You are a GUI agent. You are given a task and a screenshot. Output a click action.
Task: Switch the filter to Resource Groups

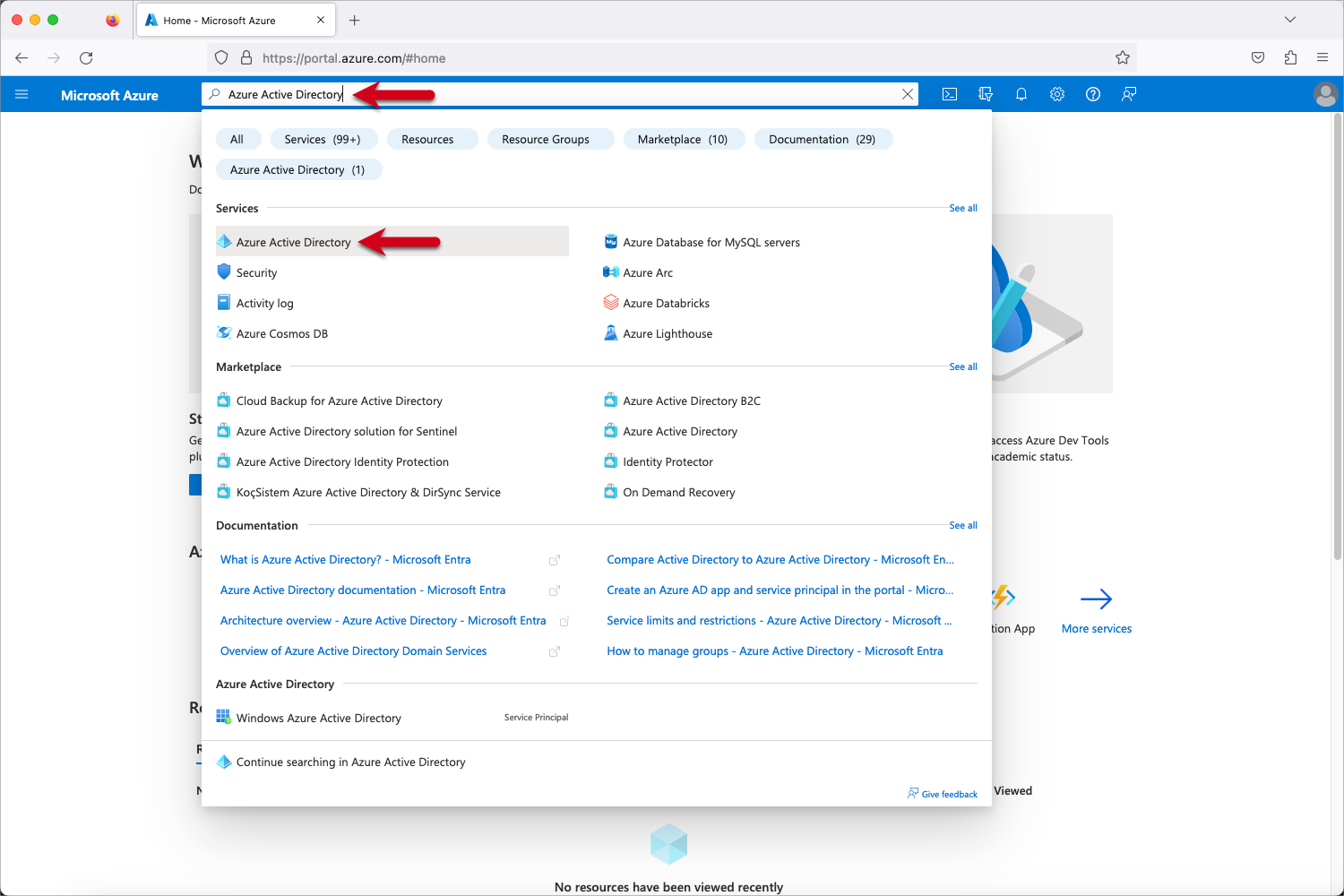point(550,139)
